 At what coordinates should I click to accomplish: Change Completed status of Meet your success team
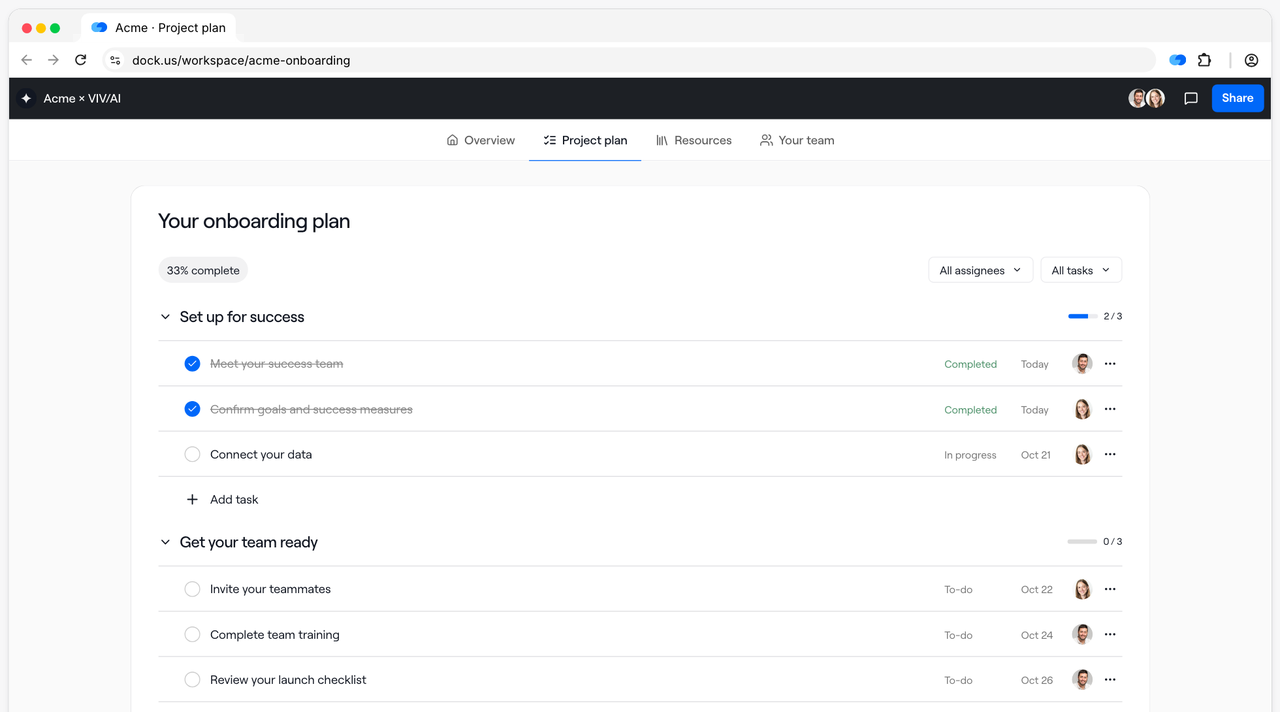click(x=970, y=365)
